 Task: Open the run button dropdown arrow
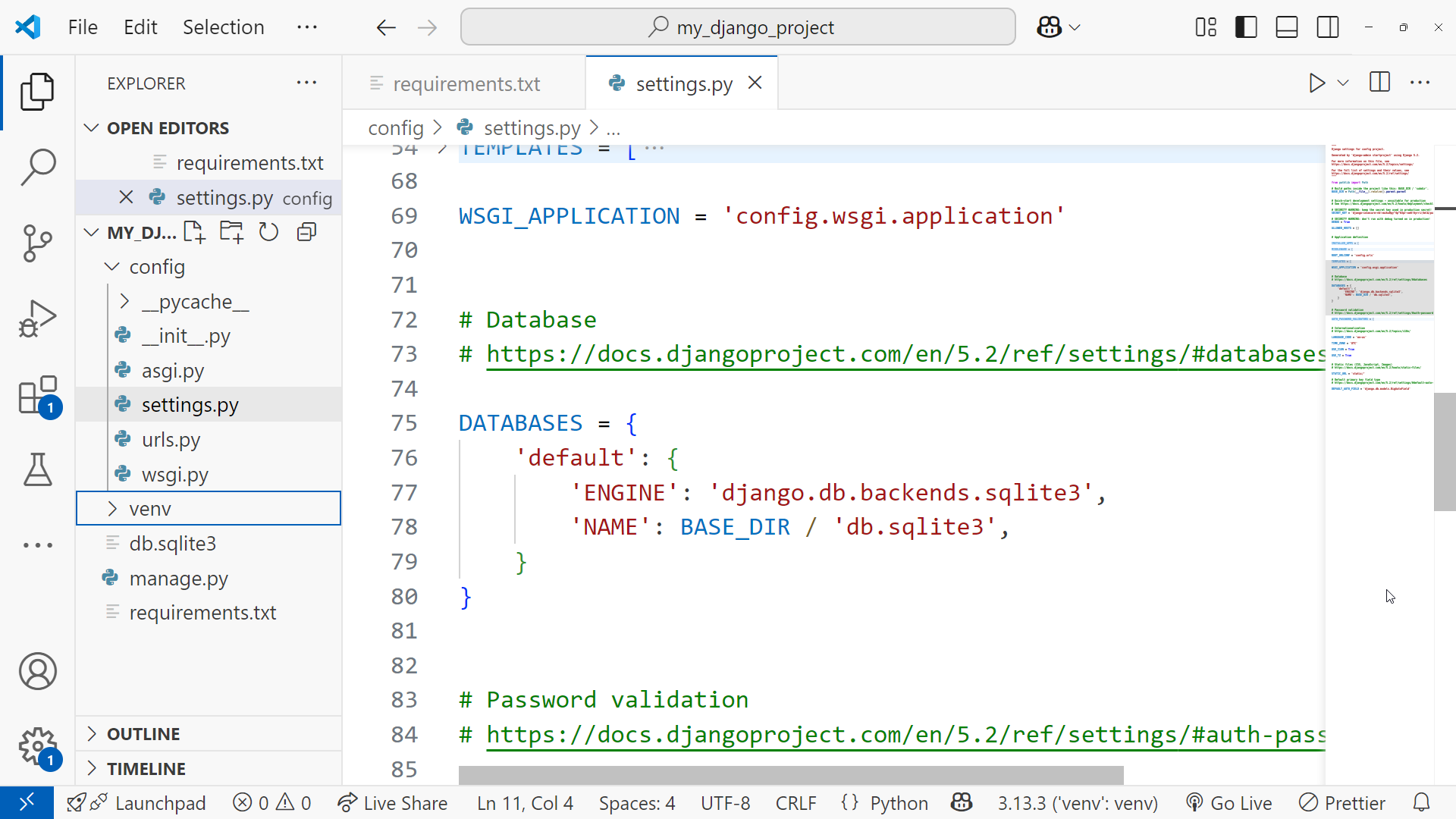pos(1343,83)
